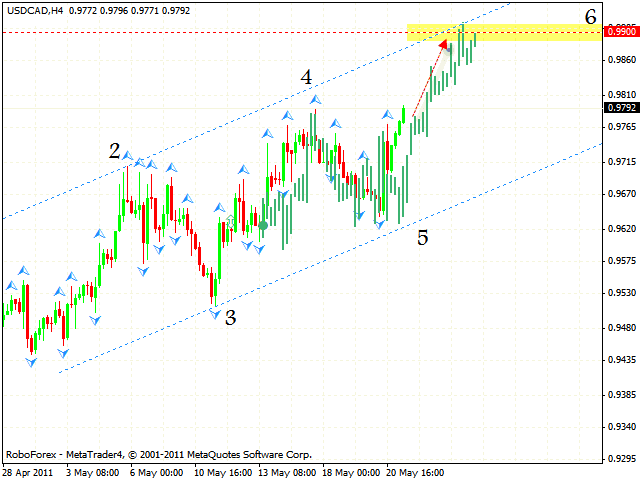Image resolution: width=640 pixels, height=480 pixels.
Task: Click the 0.9715 price axis label
Action: click(x=621, y=161)
